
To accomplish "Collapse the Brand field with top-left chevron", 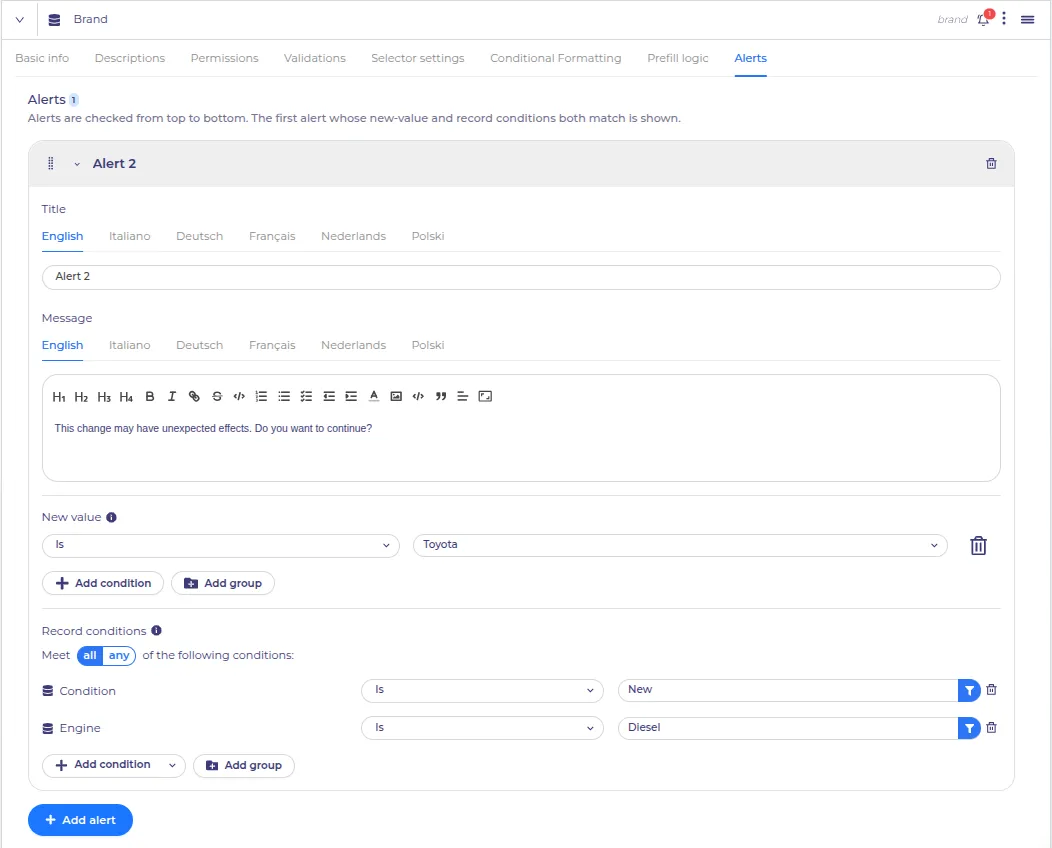I will pyautogui.click(x=19, y=20).
